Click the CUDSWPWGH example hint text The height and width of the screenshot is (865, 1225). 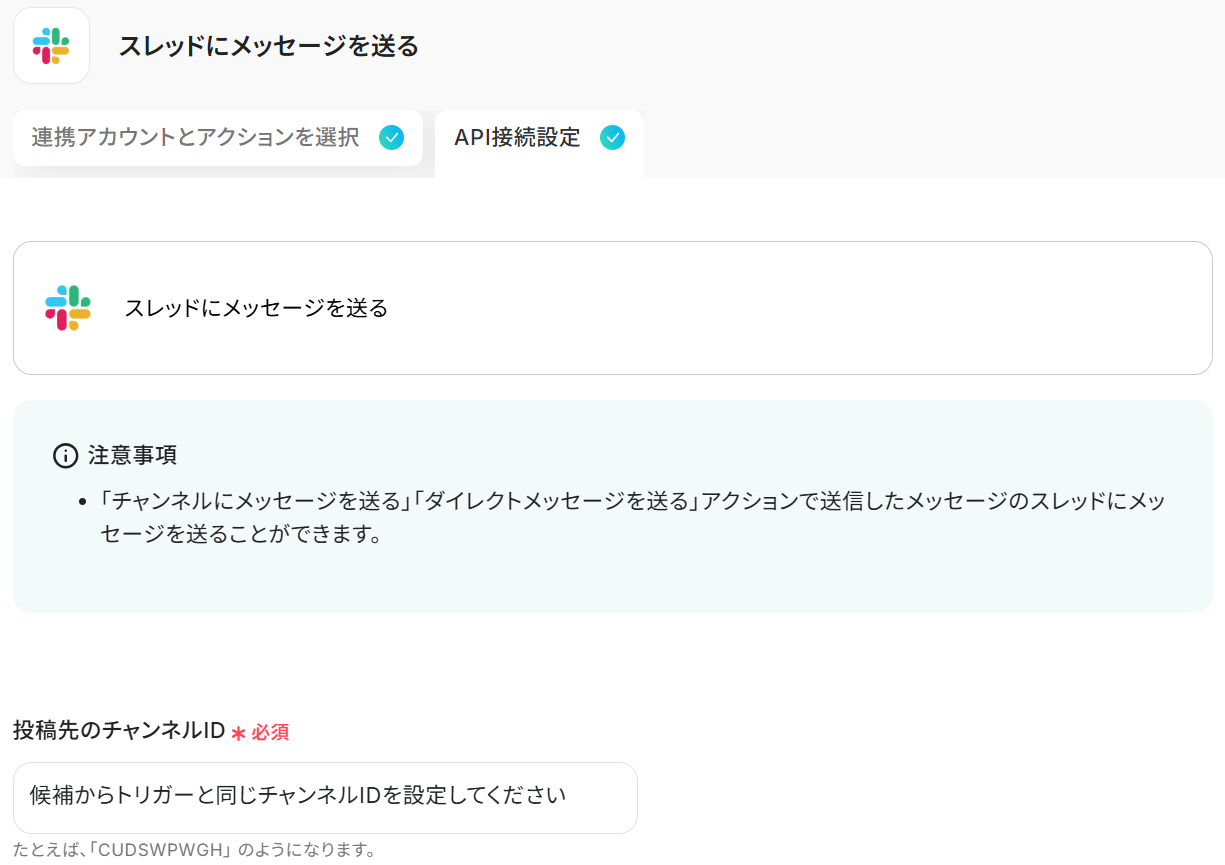pos(195,851)
